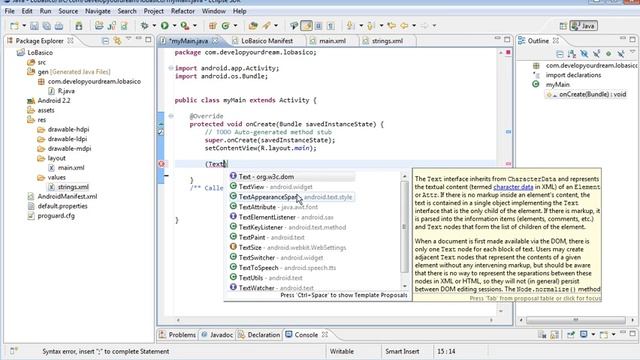Viewport: 640px width, 360px height.
Task: Click the Search flashlight toolbar icon
Action: 266,26
